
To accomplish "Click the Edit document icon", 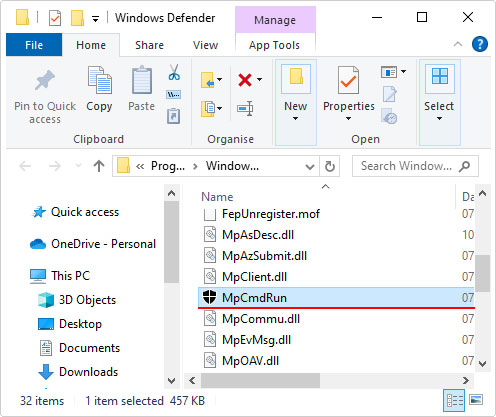I will [389, 94].
